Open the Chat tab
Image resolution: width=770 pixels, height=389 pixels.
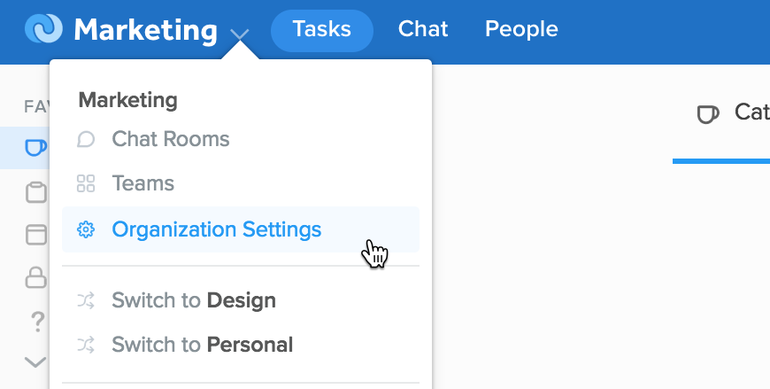(423, 29)
